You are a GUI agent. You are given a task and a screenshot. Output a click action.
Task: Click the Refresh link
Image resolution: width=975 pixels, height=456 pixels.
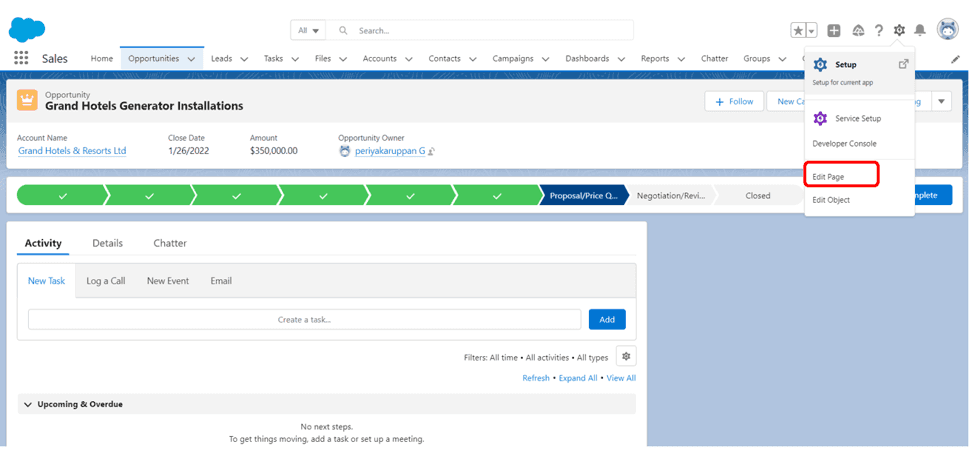[536, 378]
